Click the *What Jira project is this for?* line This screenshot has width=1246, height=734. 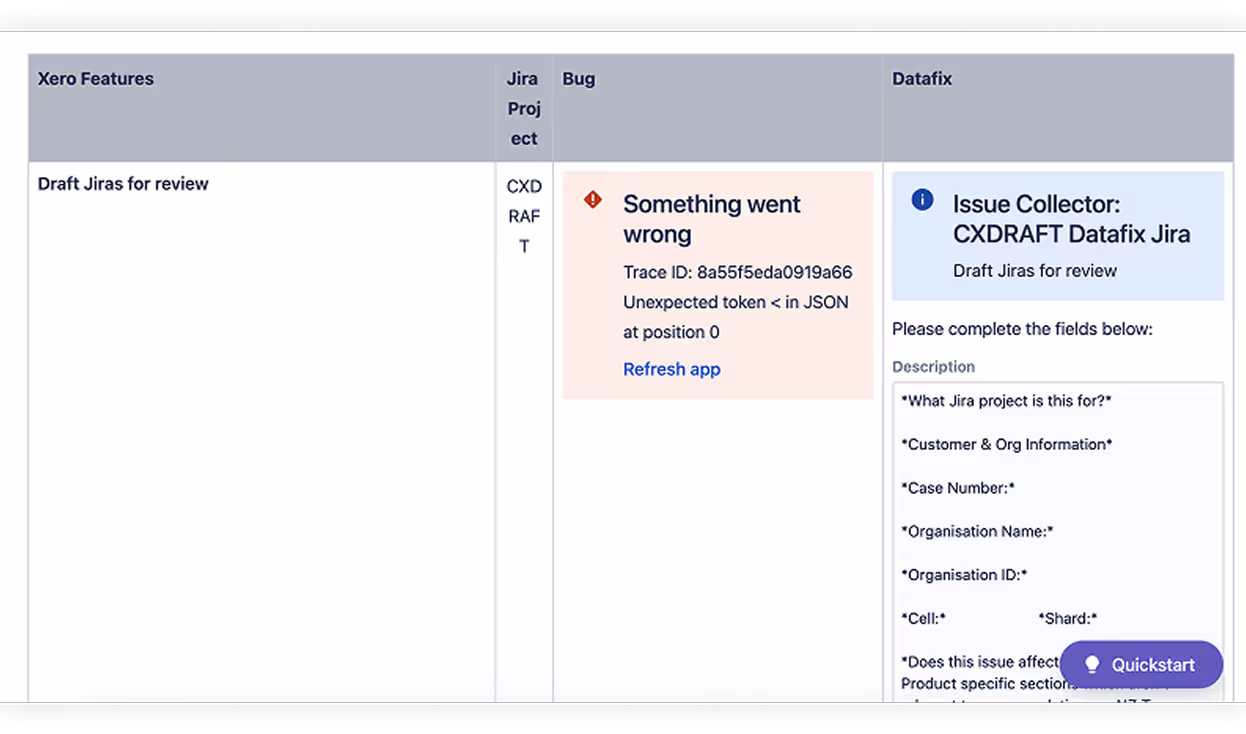click(x=1006, y=401)
